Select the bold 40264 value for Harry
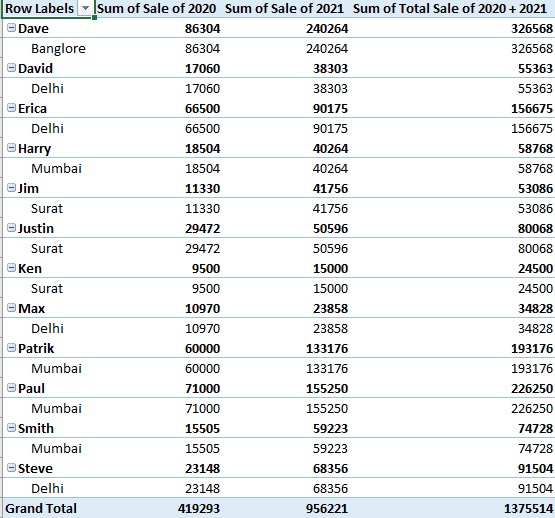Image resolution: width=555 pixels, height=518 pixels. [x=331, y=149]
